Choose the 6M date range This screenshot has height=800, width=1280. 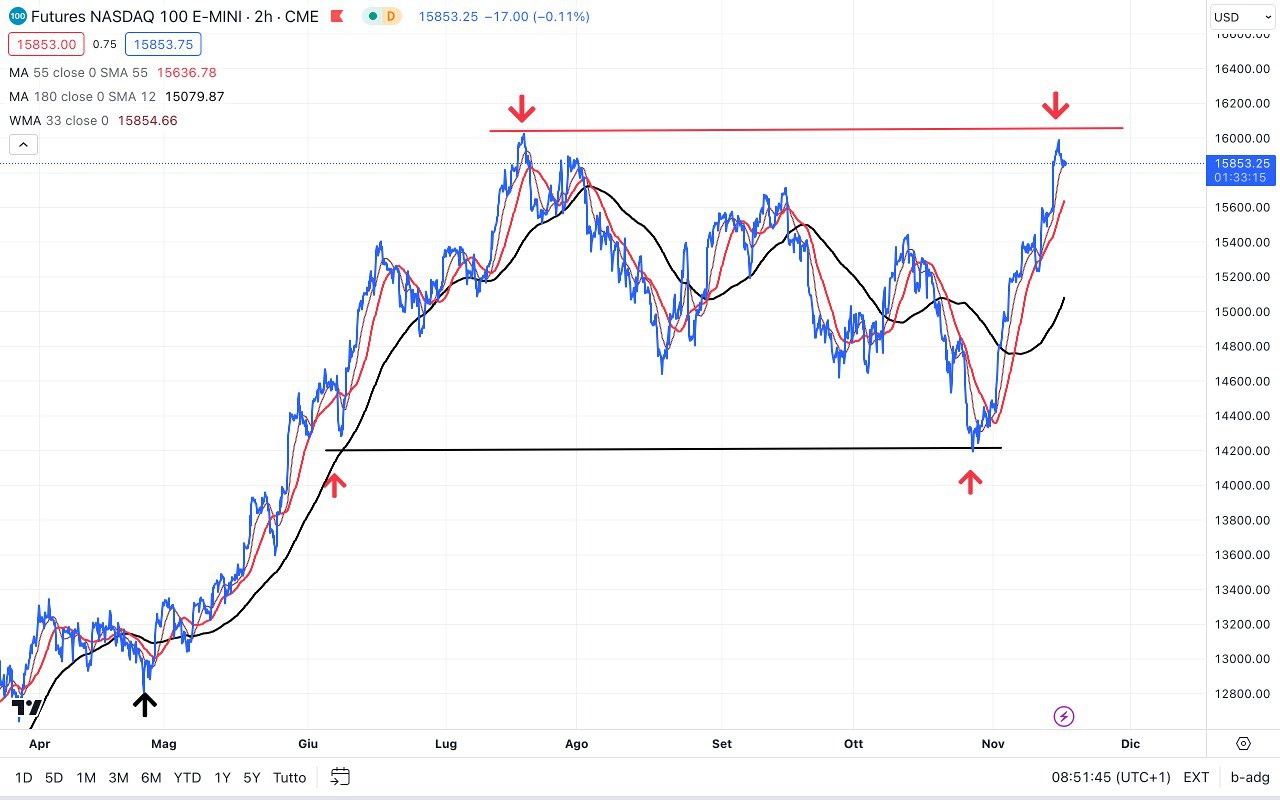click(x=151, y=777)
